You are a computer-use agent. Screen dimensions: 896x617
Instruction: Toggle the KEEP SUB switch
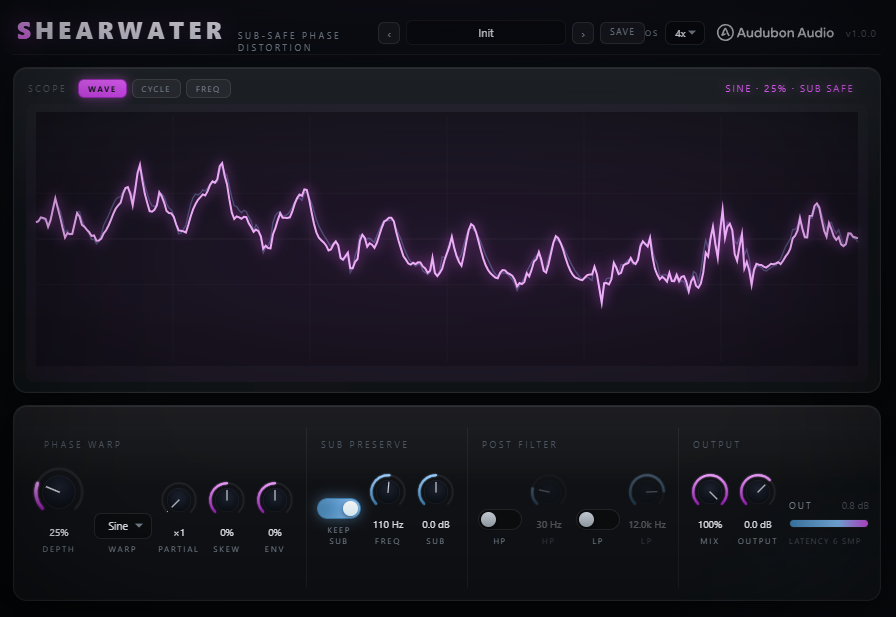(x=338, y=508)
